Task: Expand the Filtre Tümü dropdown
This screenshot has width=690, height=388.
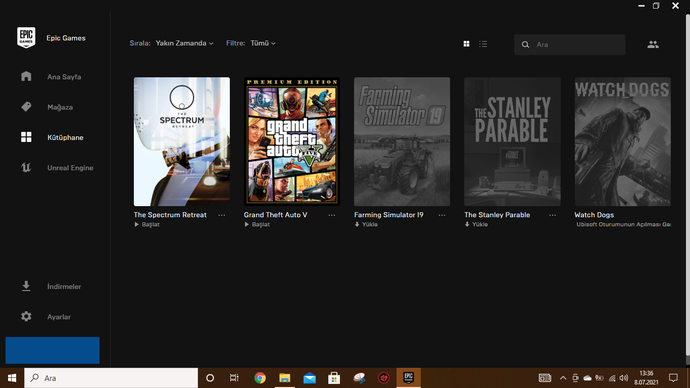Action: [x=263, y=43]
